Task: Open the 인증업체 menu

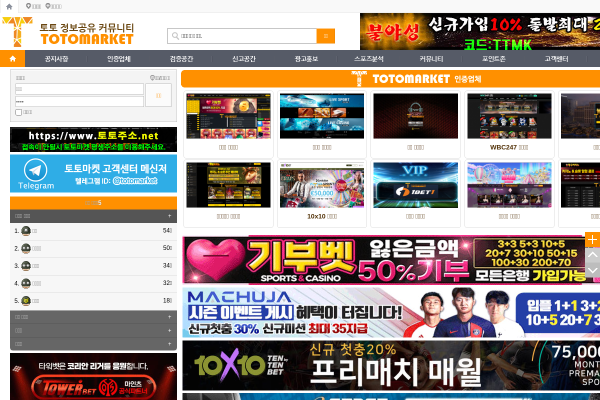Action: coord(119,59)
